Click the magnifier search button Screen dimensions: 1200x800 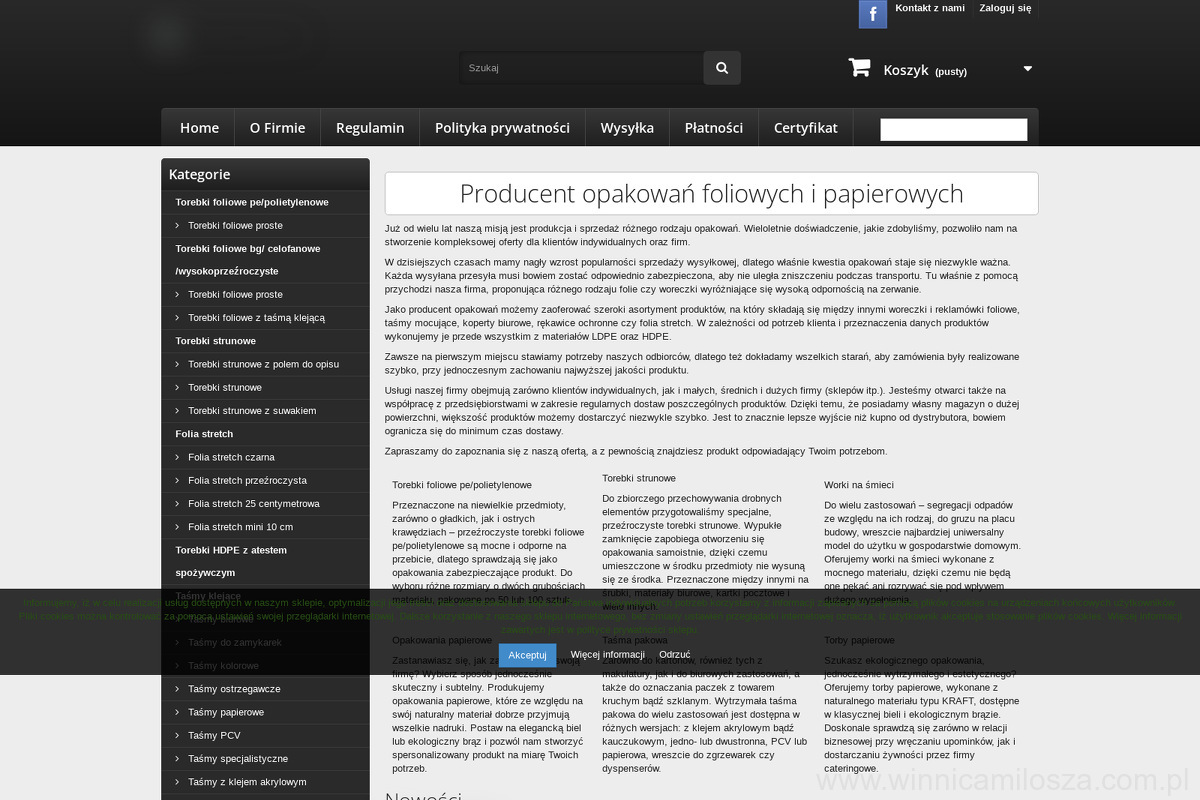[722, 68]
